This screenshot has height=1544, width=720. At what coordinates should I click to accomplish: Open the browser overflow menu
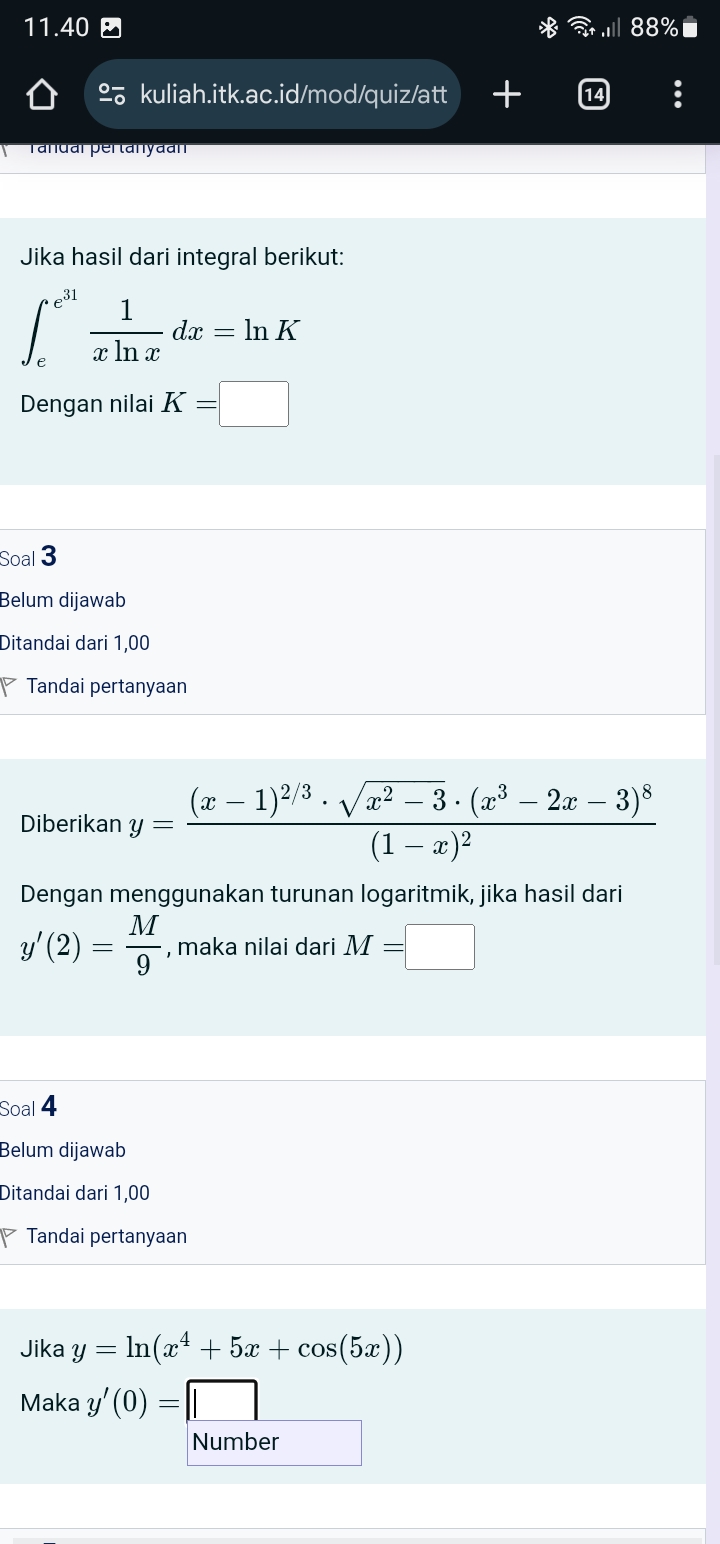tap(676, 94)
